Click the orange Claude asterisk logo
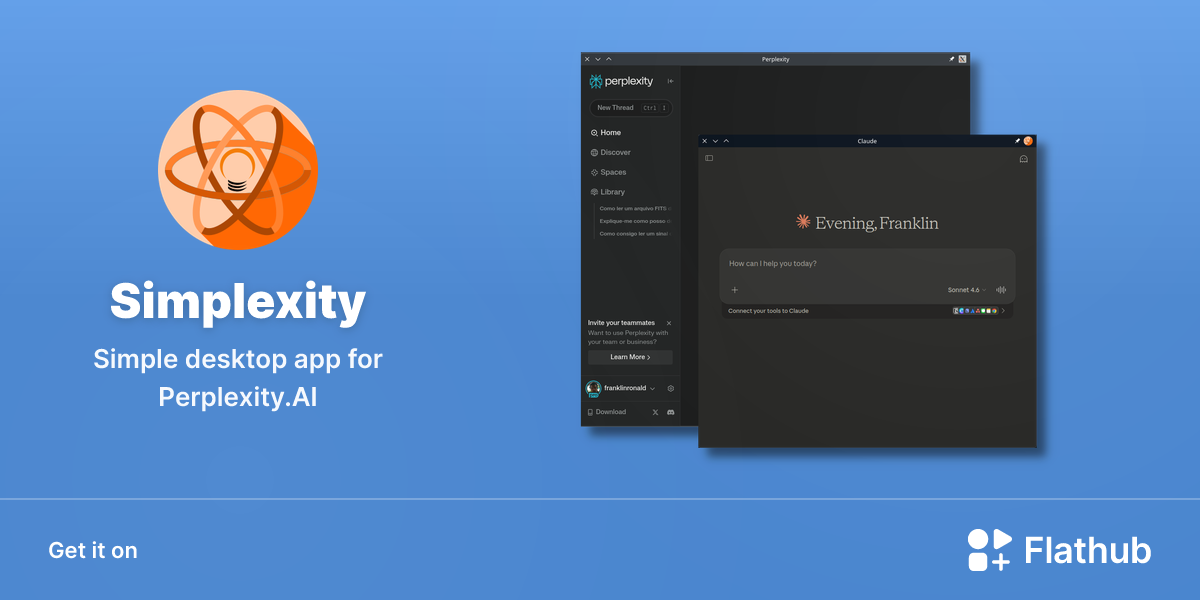The width and height of the screenshot is (1200, 600). pyautogui.click(x=802, y=222)
